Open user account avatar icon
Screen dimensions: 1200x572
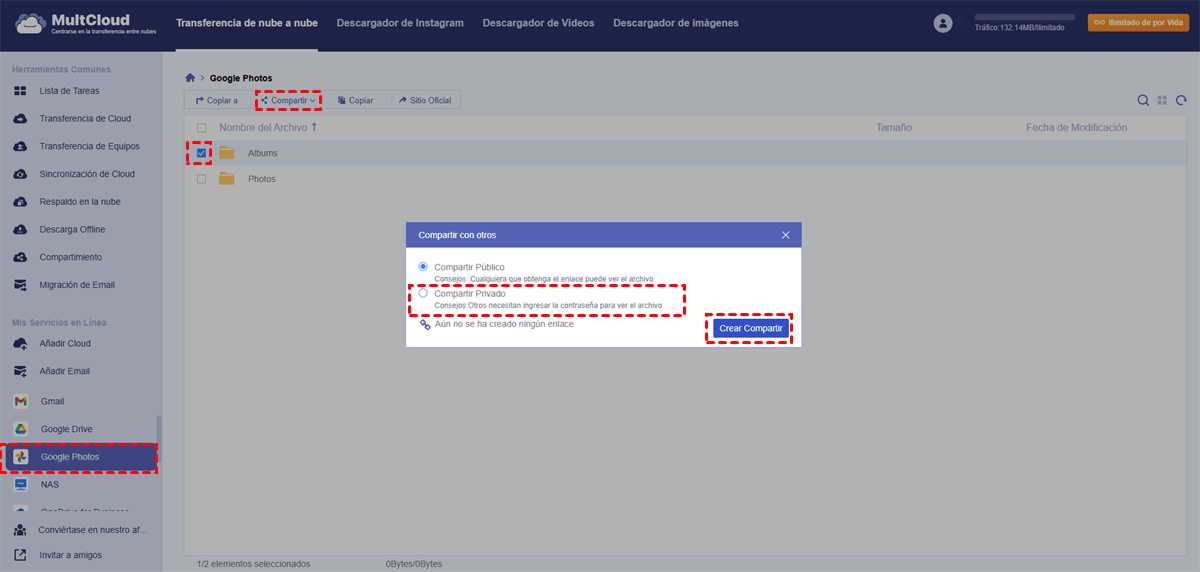(x=942, y=22)
